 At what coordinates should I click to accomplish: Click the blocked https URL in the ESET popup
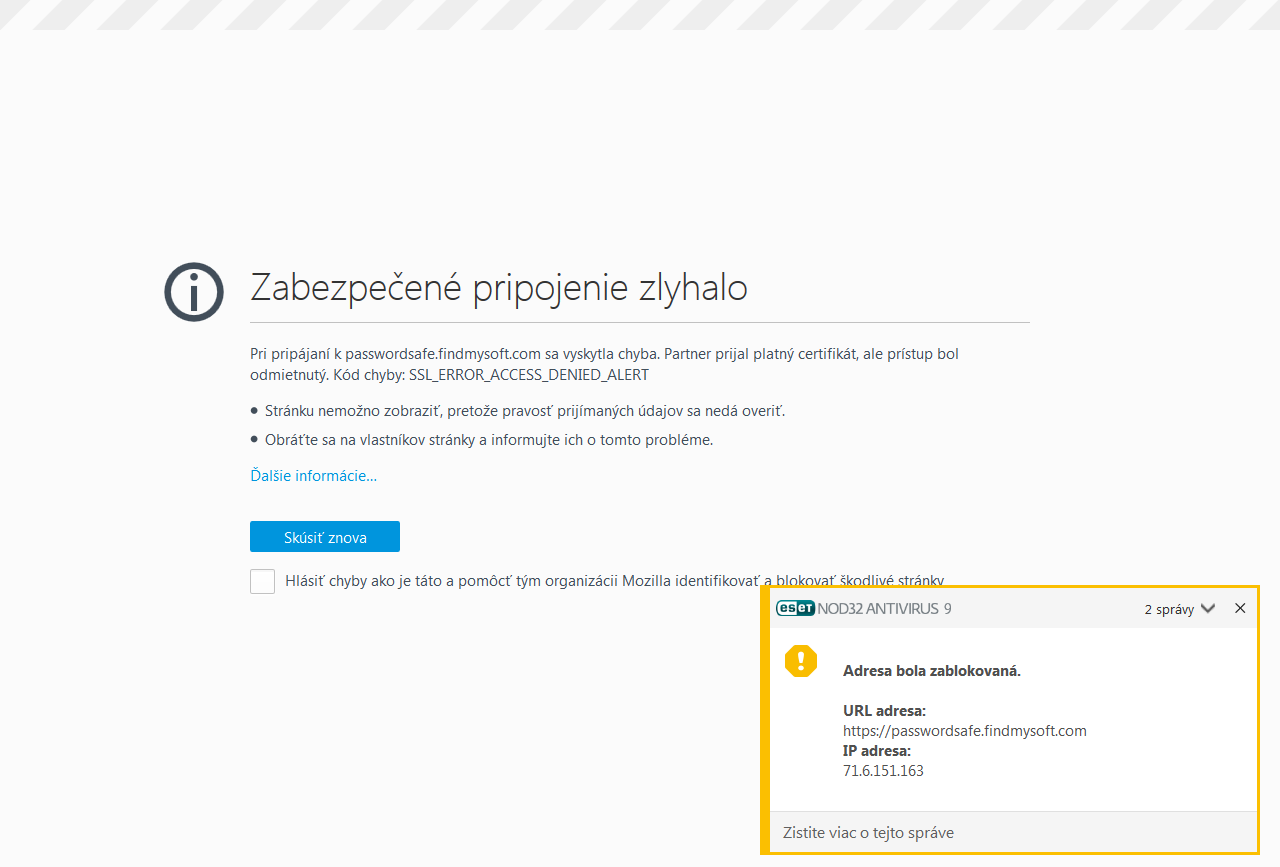(964, 730)
